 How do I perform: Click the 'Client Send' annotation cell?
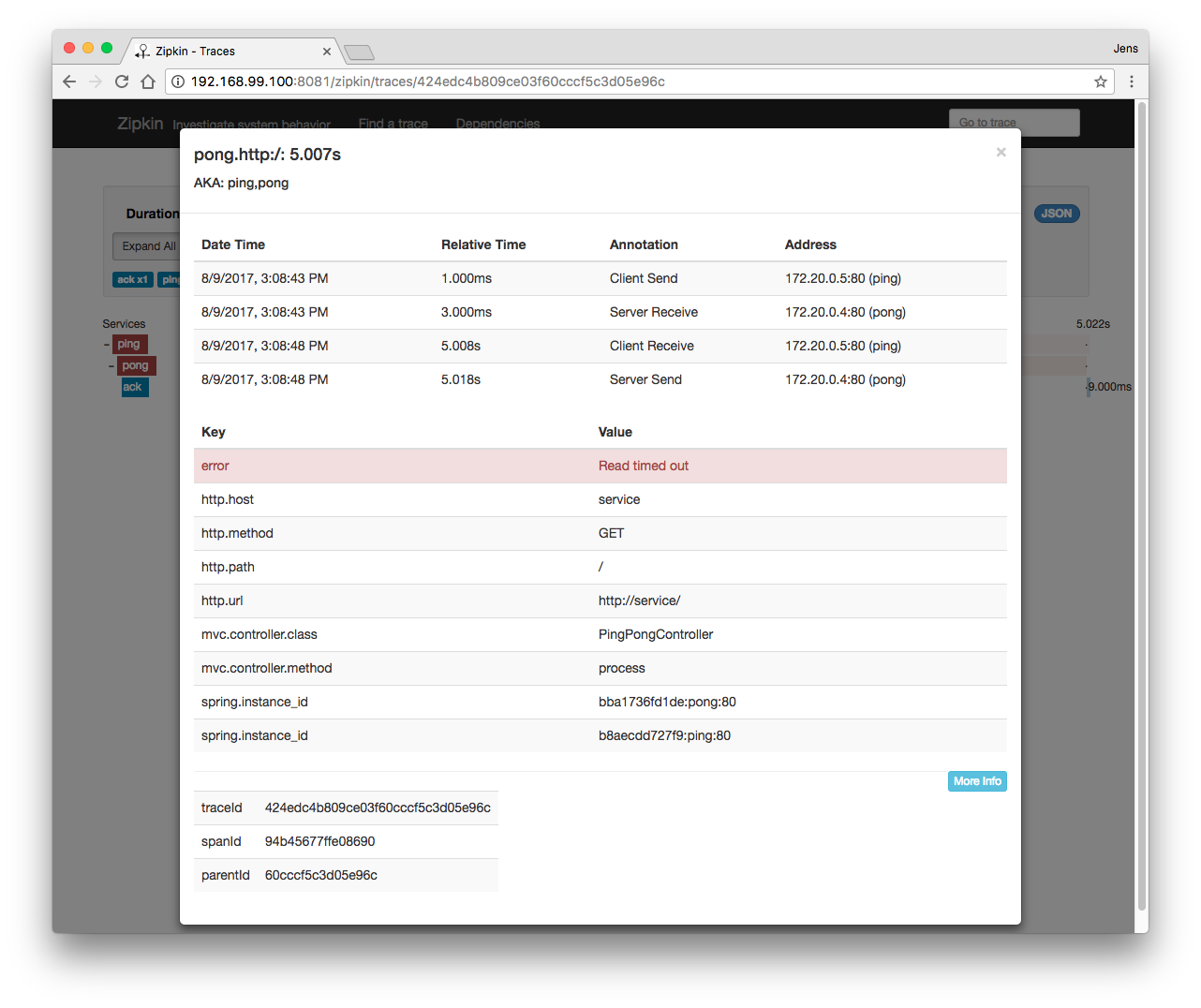tap(644, 278)
